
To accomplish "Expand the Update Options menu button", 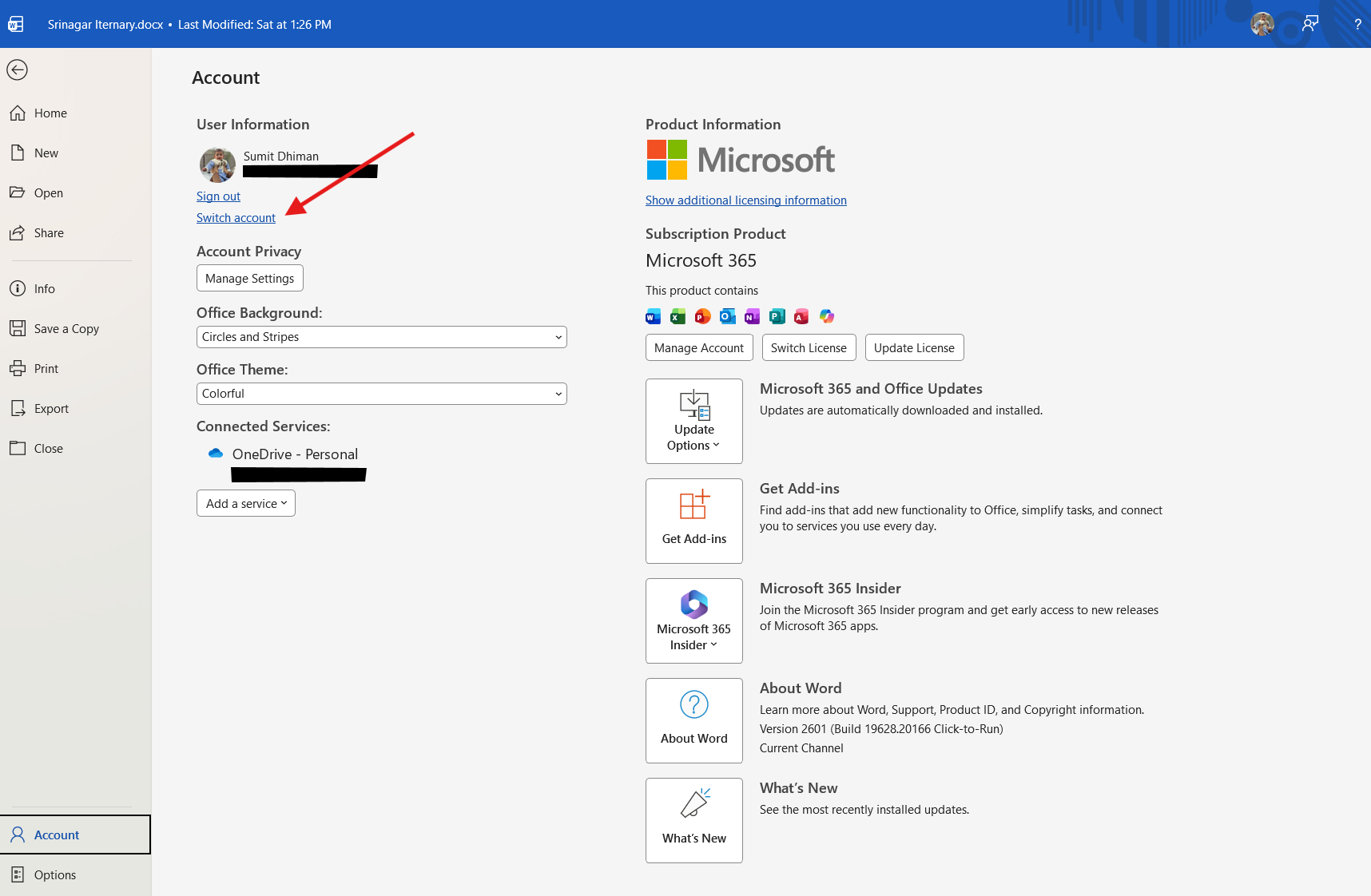I will click(x=694, y=421).
